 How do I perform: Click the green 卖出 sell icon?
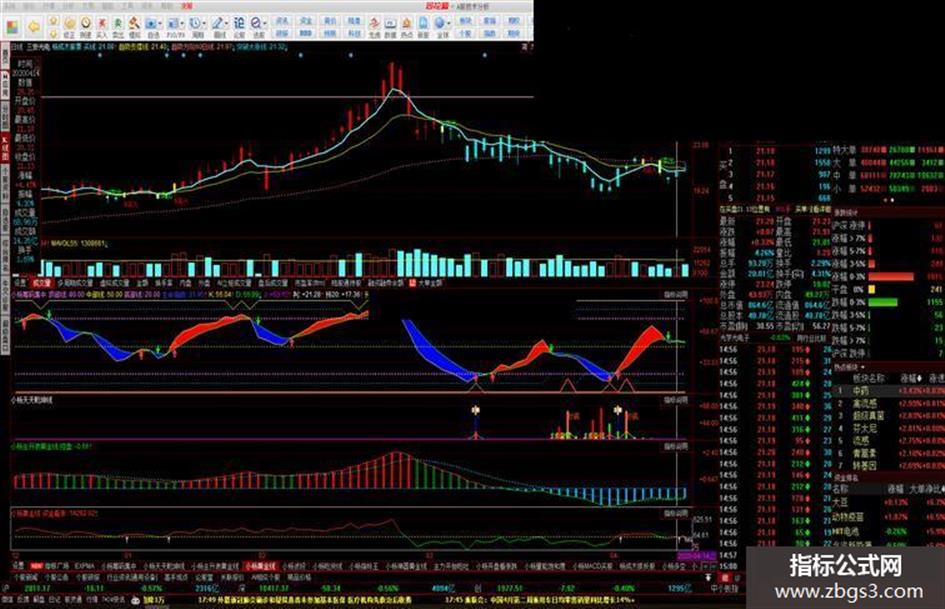118,28
